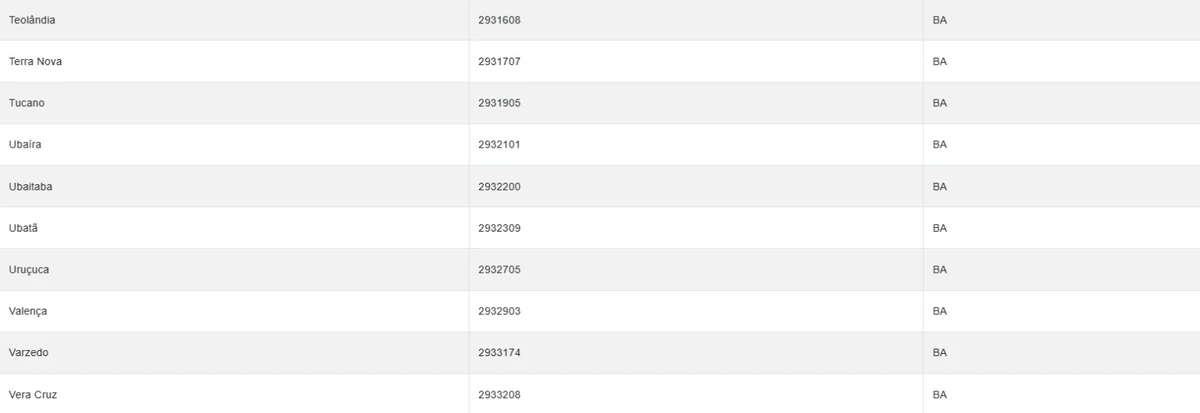This screenshot has width=1200, height=413.
Task: Click the code 2932705 cell
Action: click(499, 270)
